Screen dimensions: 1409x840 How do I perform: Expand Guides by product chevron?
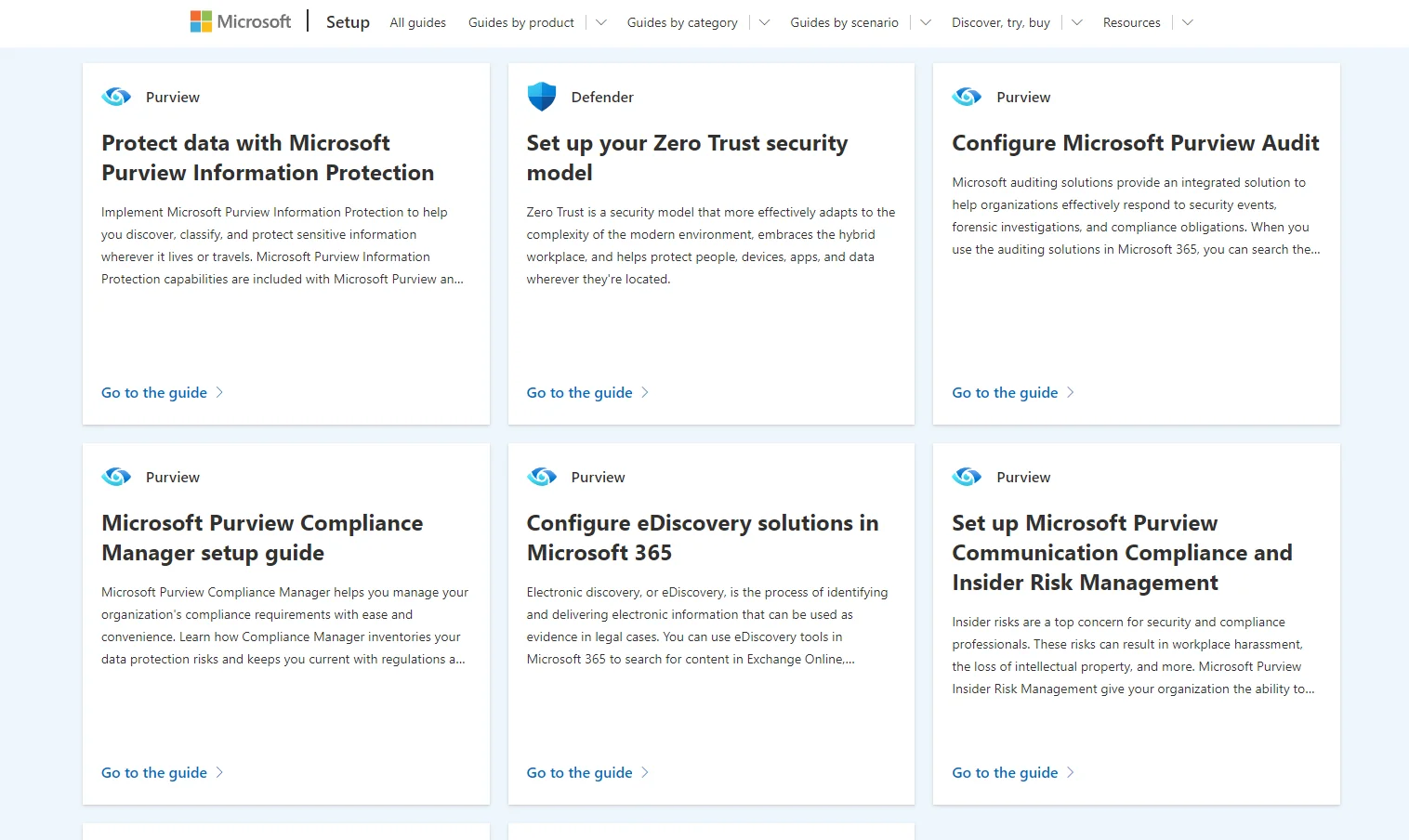601,22
